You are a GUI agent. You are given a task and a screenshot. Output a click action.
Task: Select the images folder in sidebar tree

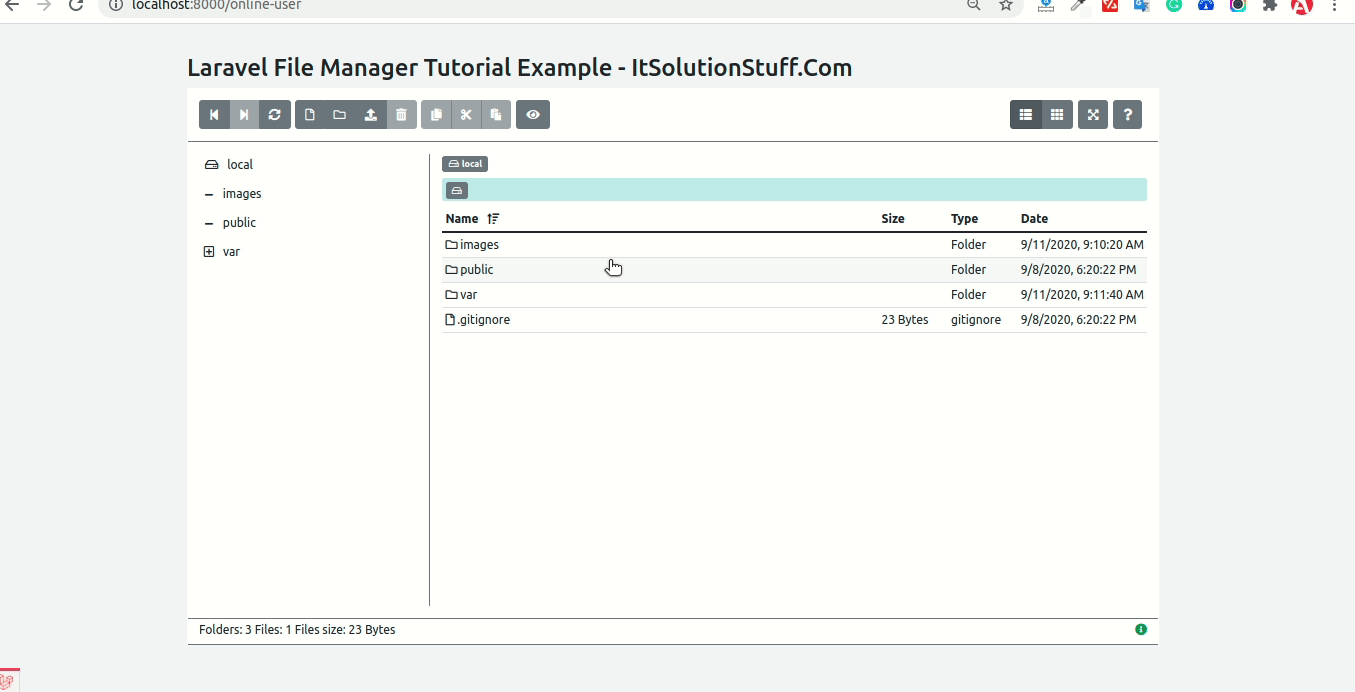click(242, 194)
